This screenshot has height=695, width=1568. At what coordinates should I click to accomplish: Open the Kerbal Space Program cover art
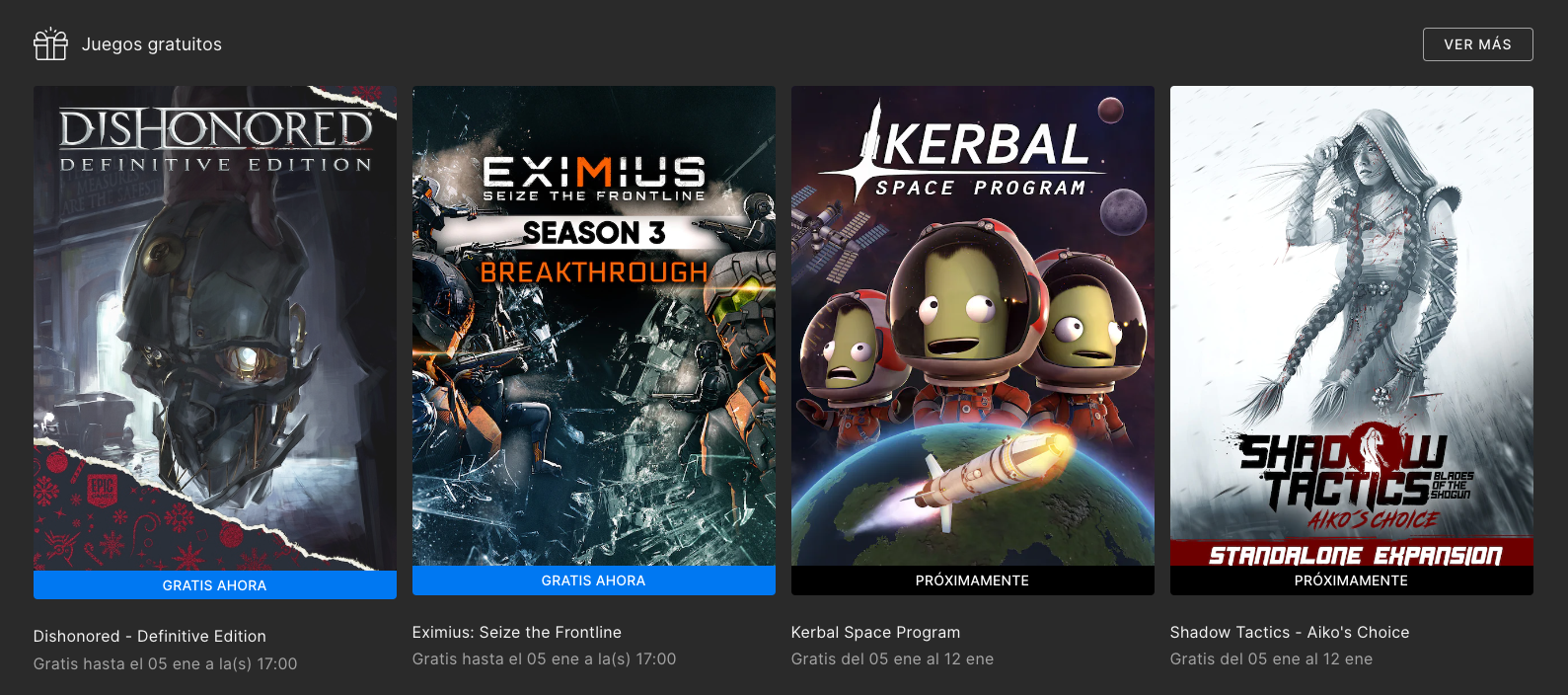(973, 326)
